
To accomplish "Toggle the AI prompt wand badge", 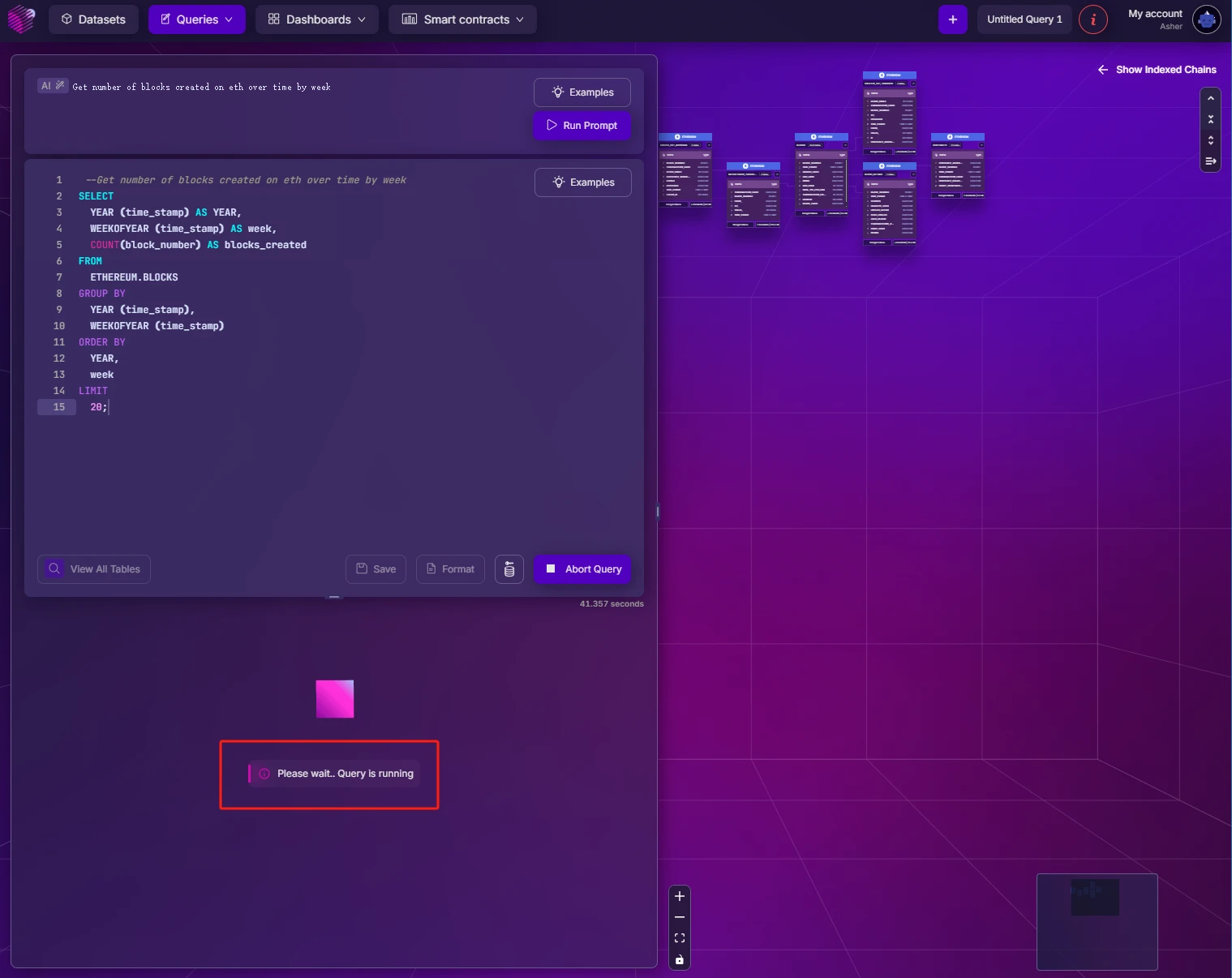I will pos(53,86).
